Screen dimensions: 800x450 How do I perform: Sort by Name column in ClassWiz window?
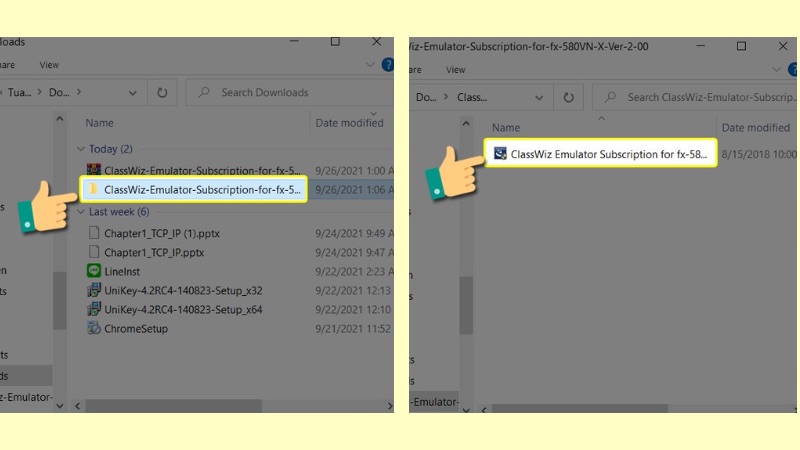506,128
